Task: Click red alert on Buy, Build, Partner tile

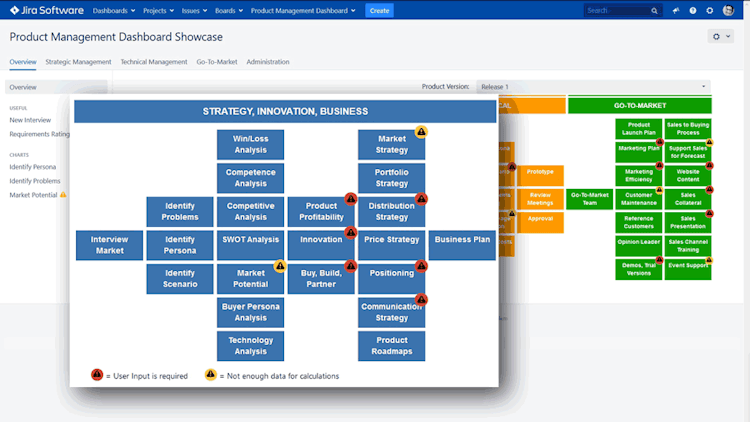Action: point(351,266)
